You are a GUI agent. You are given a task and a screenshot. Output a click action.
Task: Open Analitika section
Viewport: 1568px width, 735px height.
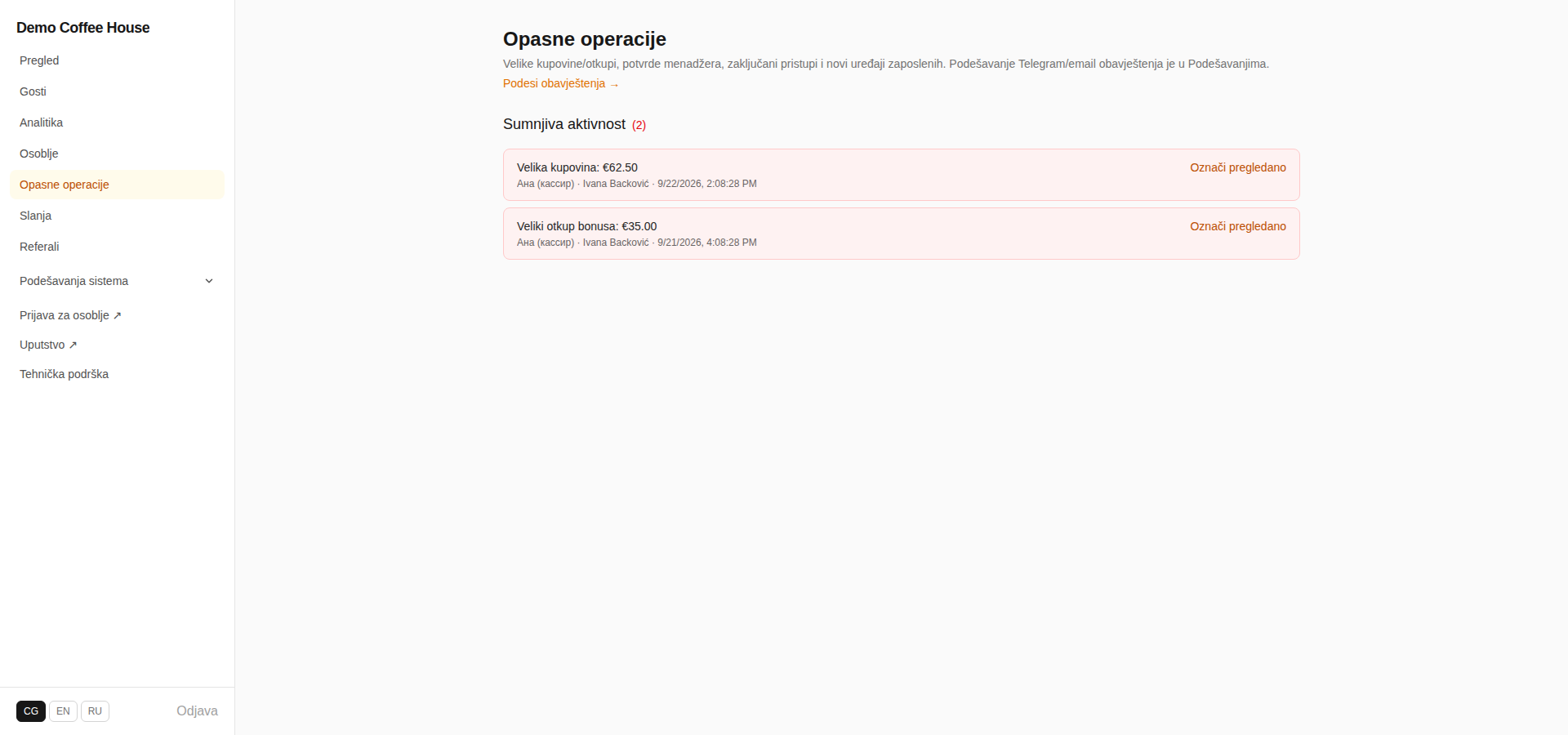(x=117, y=122)
